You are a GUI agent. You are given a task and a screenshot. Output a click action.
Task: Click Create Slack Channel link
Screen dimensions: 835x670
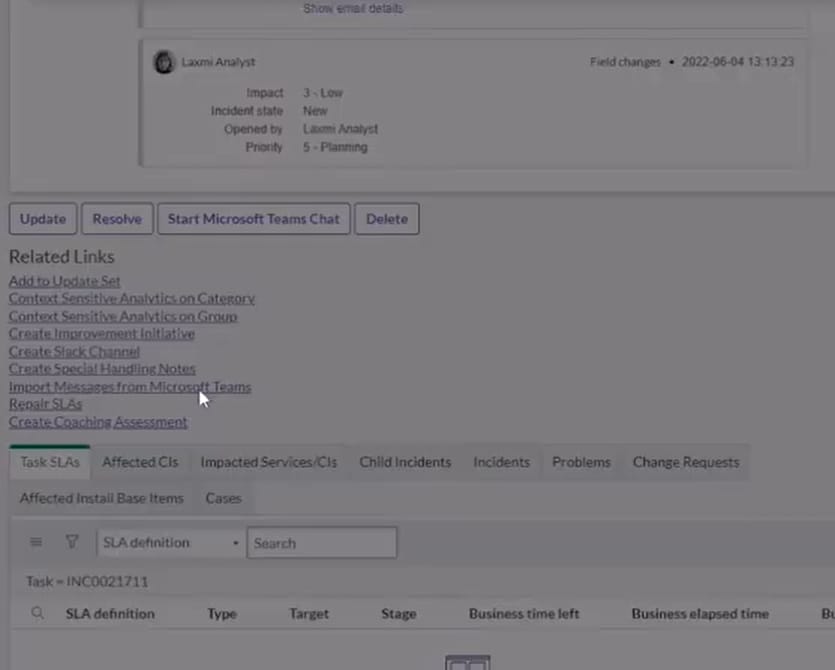[74, 351]
